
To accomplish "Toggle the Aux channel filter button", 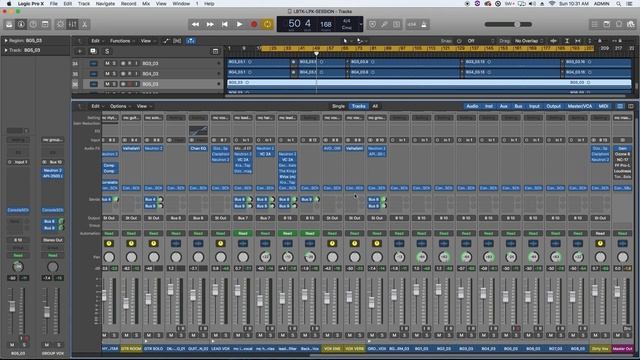I will tap(504, 106).
